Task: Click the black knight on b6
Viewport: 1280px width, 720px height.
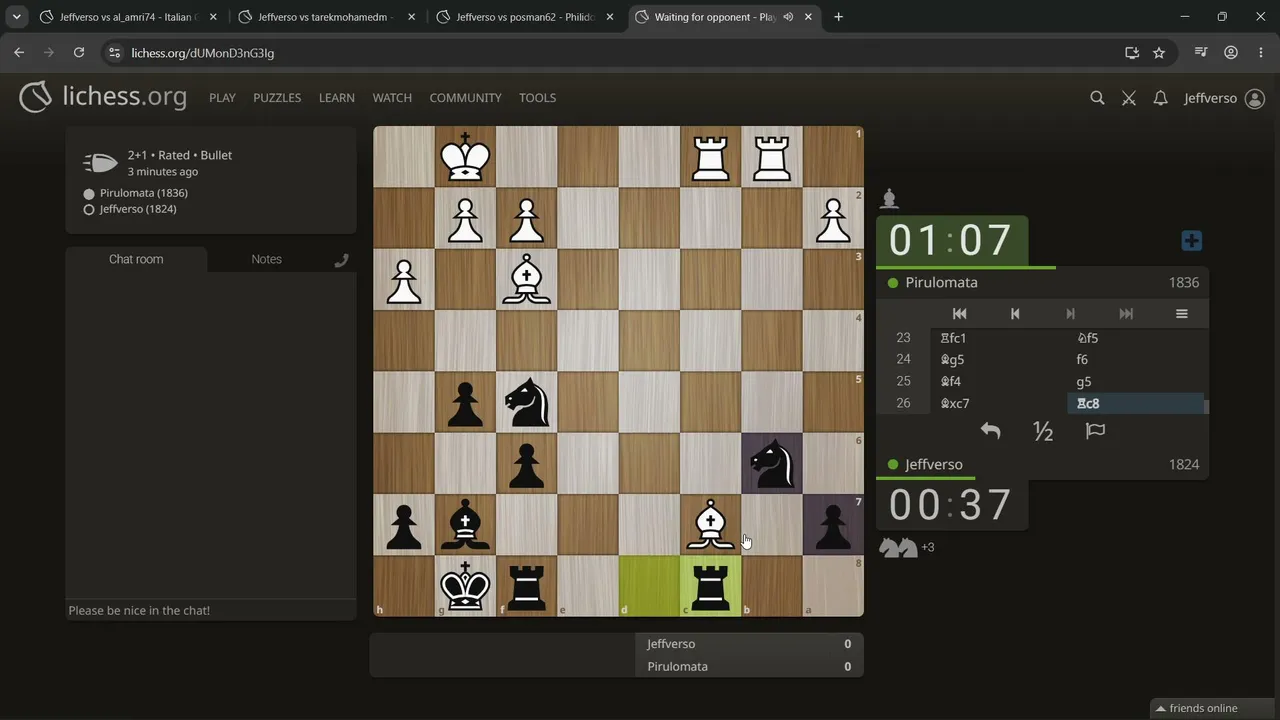Action: tap(772, 464)
